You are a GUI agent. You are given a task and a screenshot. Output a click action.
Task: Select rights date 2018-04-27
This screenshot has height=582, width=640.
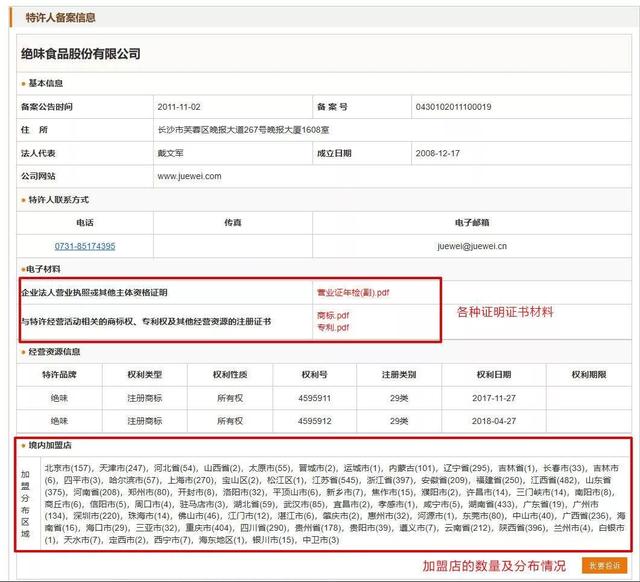(x=494, y=421)
